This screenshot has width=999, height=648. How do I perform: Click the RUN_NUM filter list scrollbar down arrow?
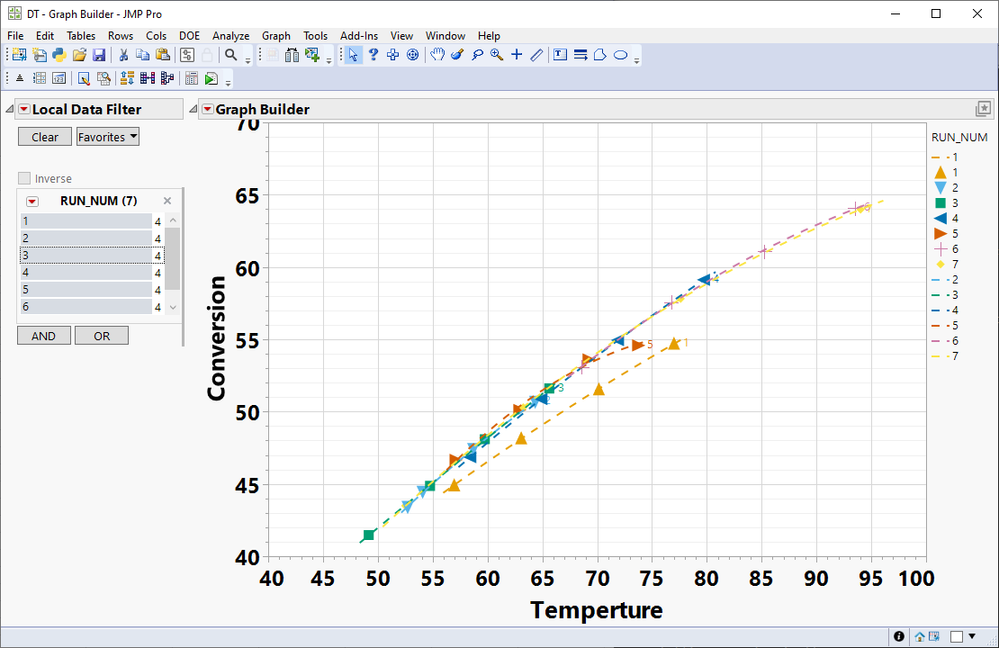coord(173,307)
